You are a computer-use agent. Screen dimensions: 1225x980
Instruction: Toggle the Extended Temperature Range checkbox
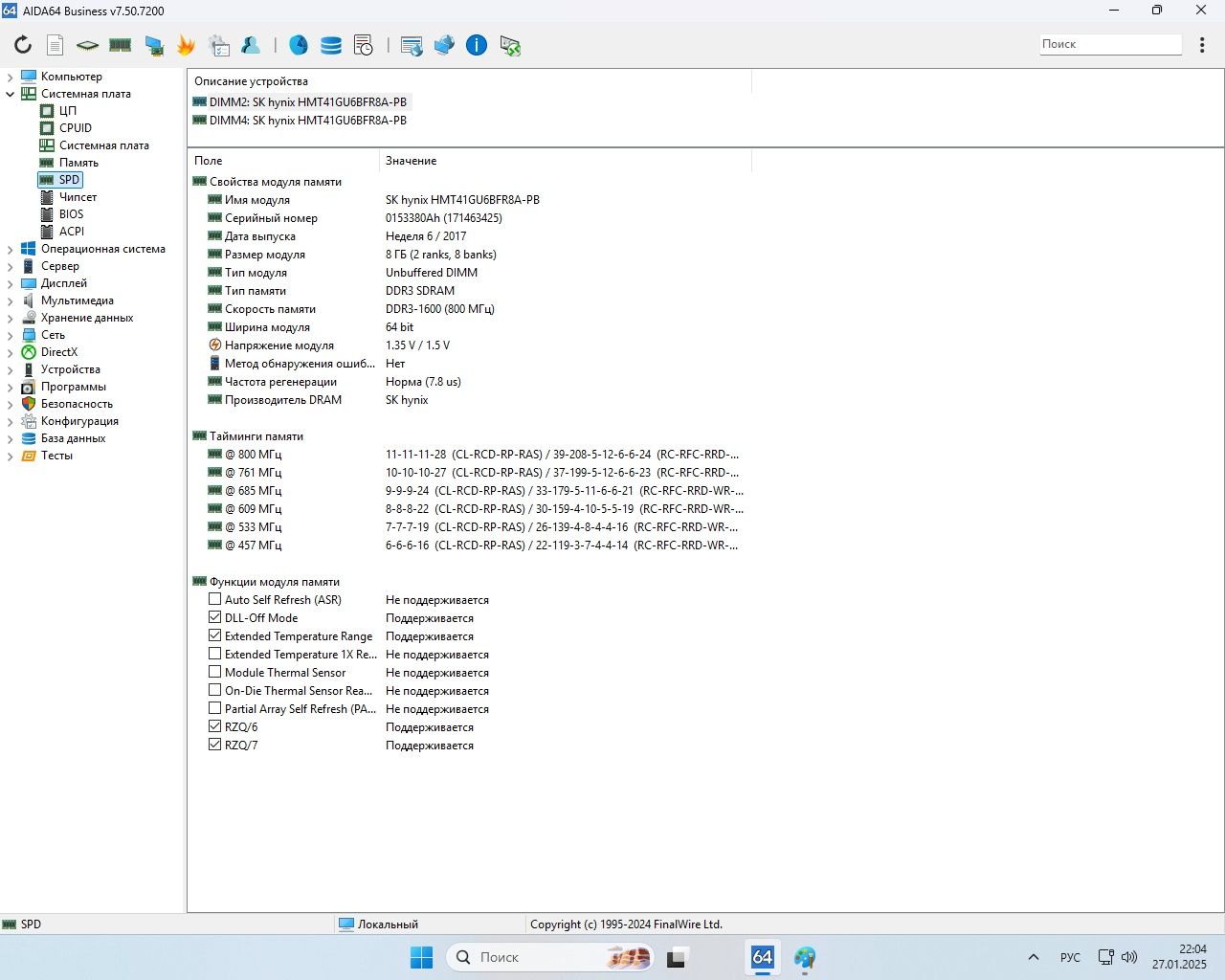tap(215, 635)
